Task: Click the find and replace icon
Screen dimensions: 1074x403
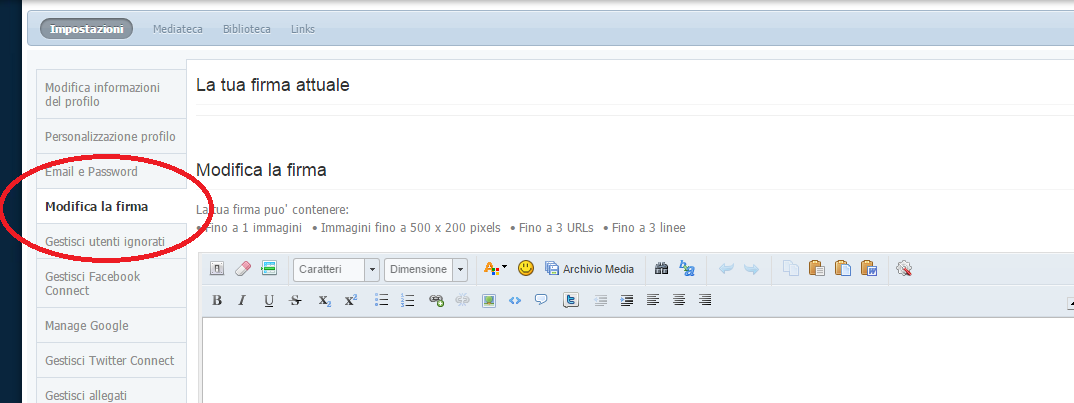Action: coord(686,269)
